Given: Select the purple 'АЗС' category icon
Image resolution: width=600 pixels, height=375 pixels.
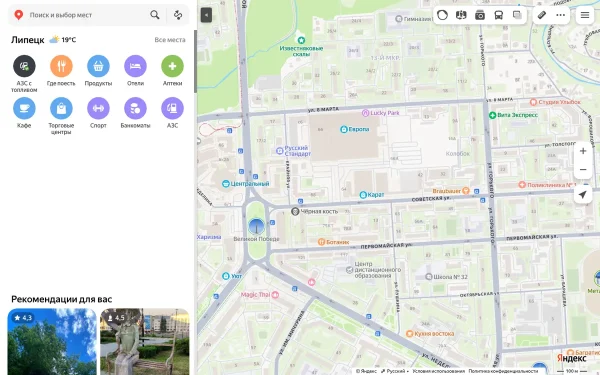Looking at the screenshot, I should pos(173,108).
